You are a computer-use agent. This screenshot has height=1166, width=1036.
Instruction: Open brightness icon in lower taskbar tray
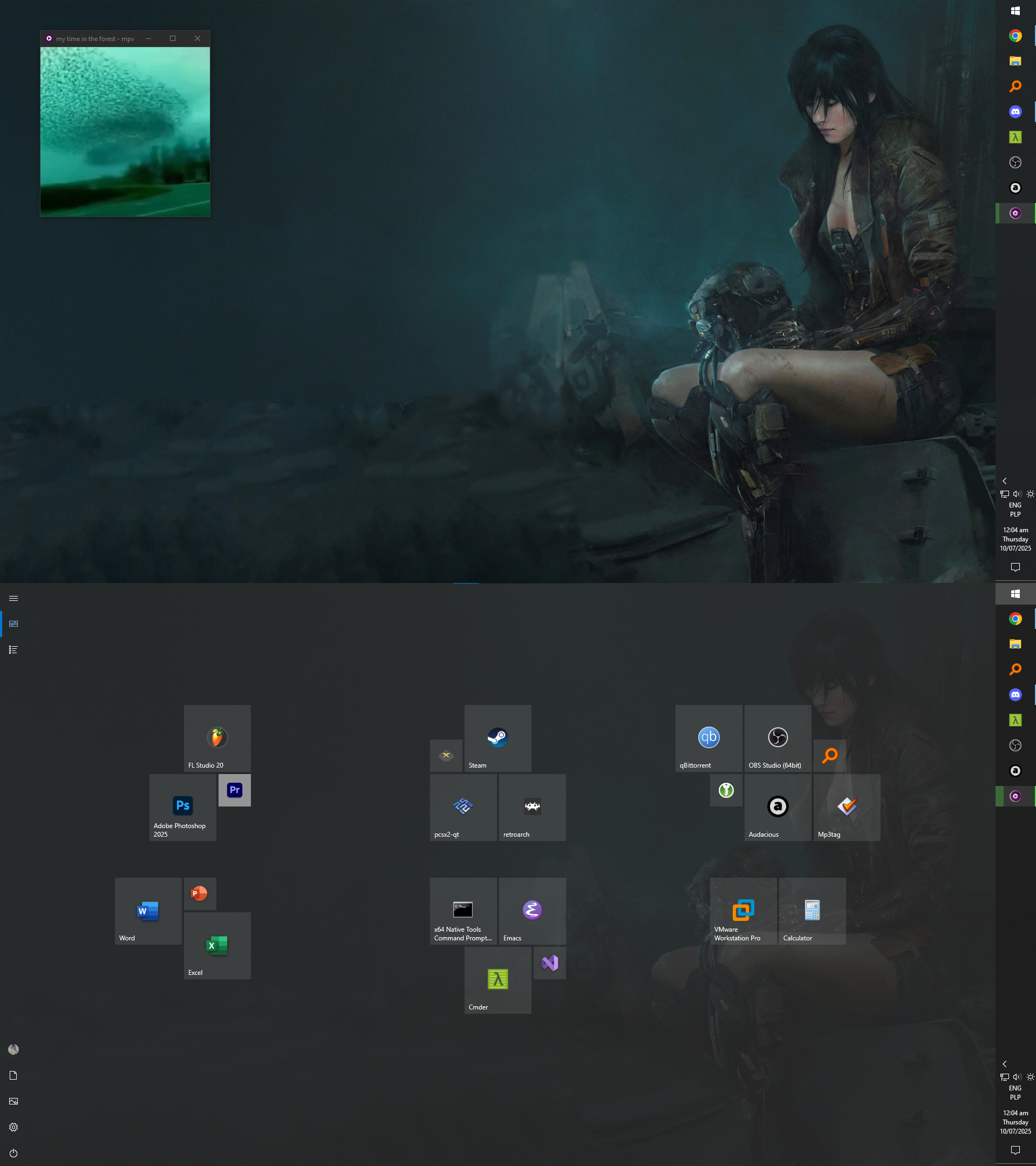pyautogui.click(x=1030, y=1077)
